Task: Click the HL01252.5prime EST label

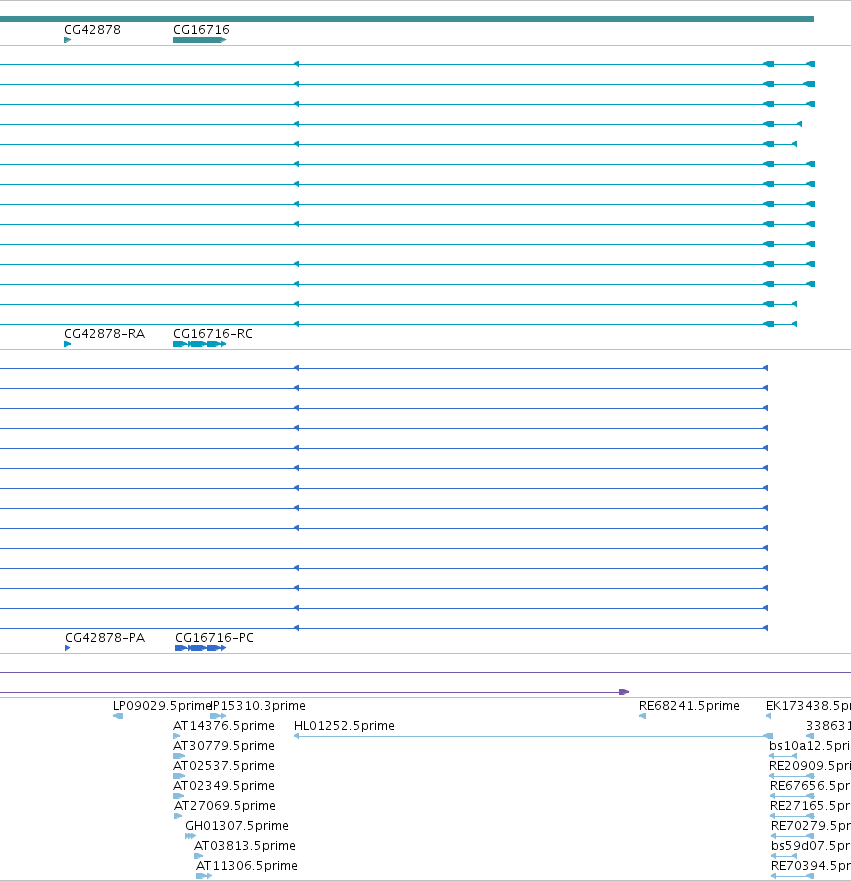Action: pyautogui.click(x=344, y=726)
